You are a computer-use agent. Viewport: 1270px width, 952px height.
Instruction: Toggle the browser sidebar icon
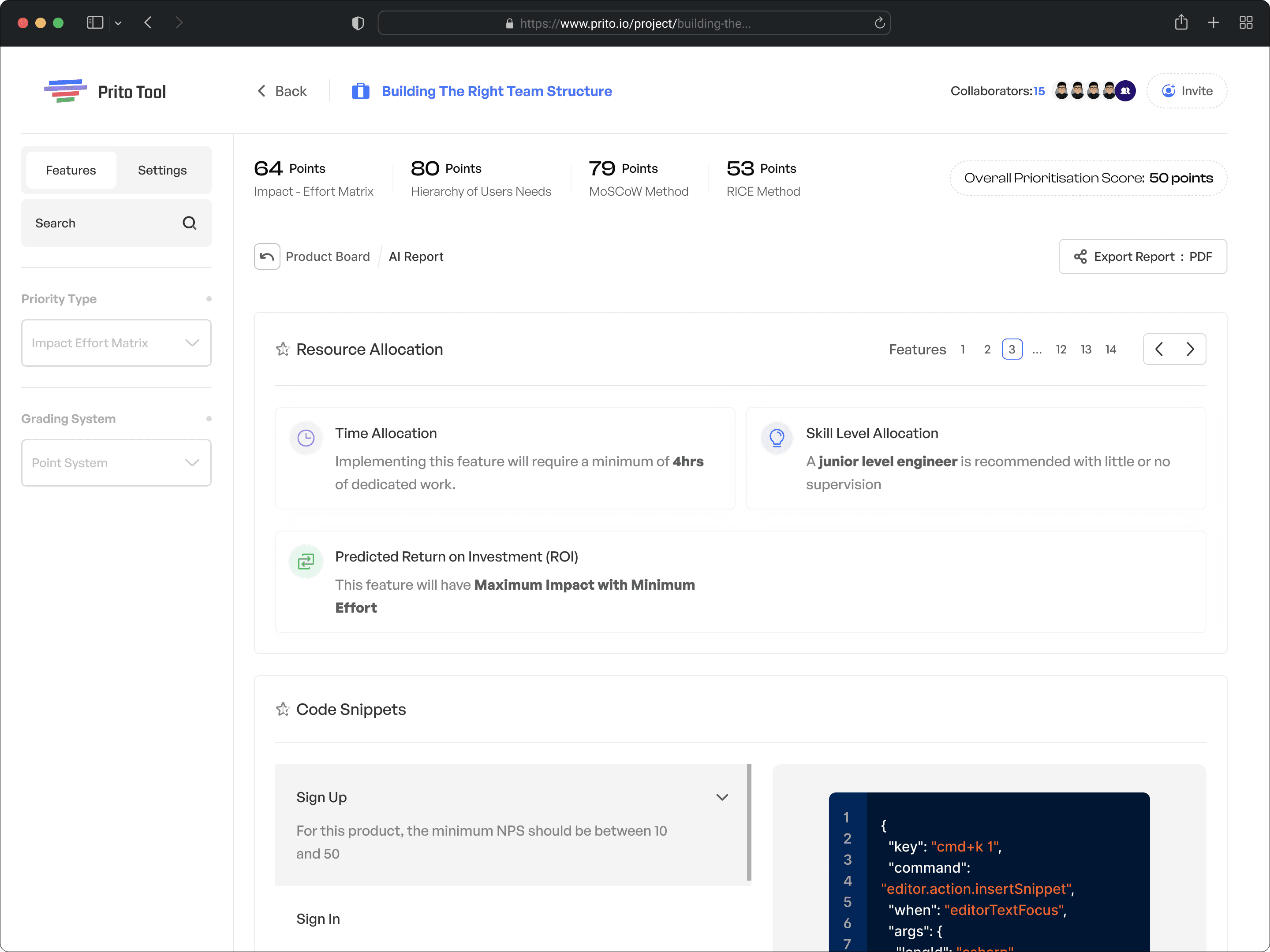[95, 23]
